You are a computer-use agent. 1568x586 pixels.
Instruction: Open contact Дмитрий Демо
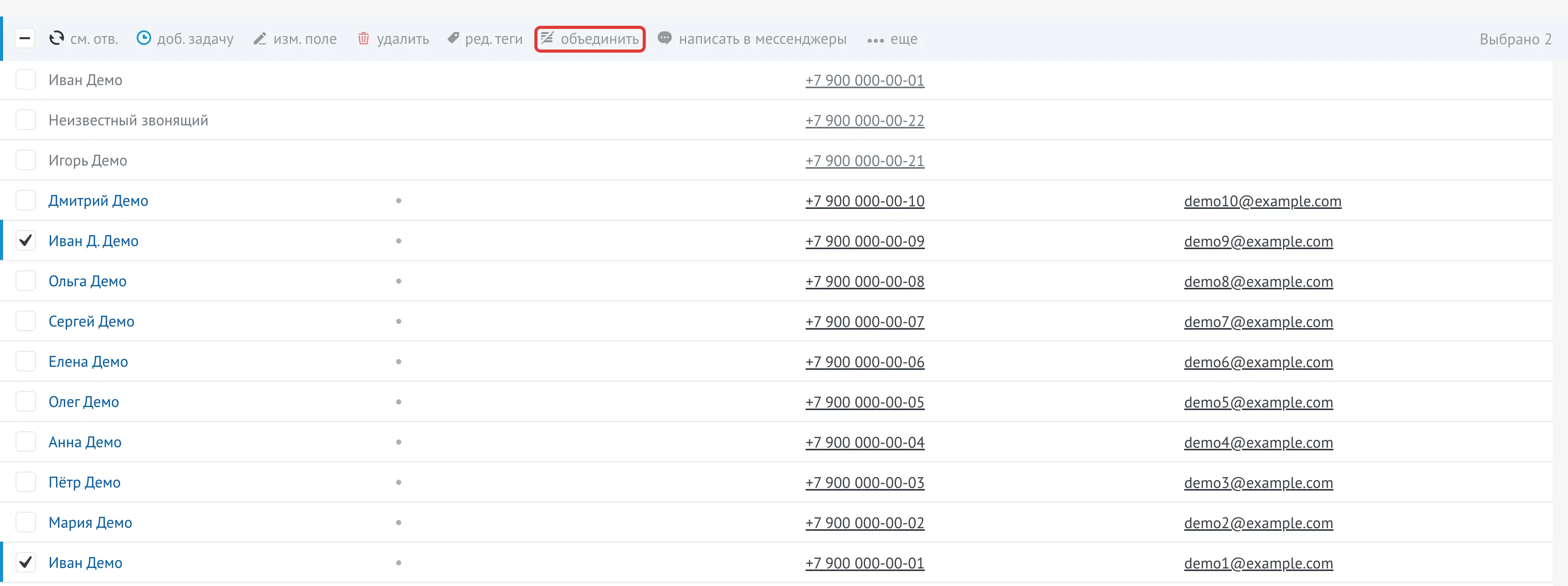[x=98, y=201]
